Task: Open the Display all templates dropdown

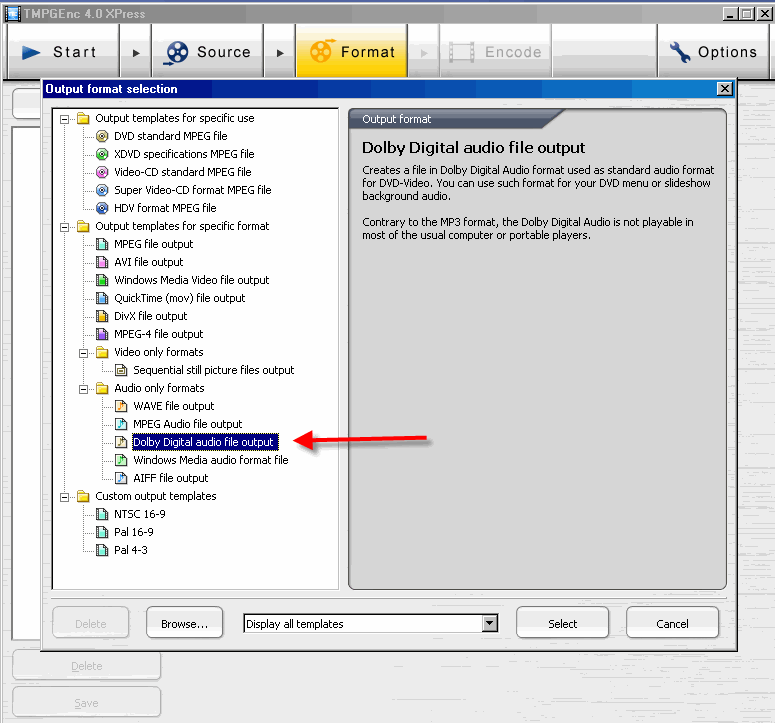Action: point(489,624)
